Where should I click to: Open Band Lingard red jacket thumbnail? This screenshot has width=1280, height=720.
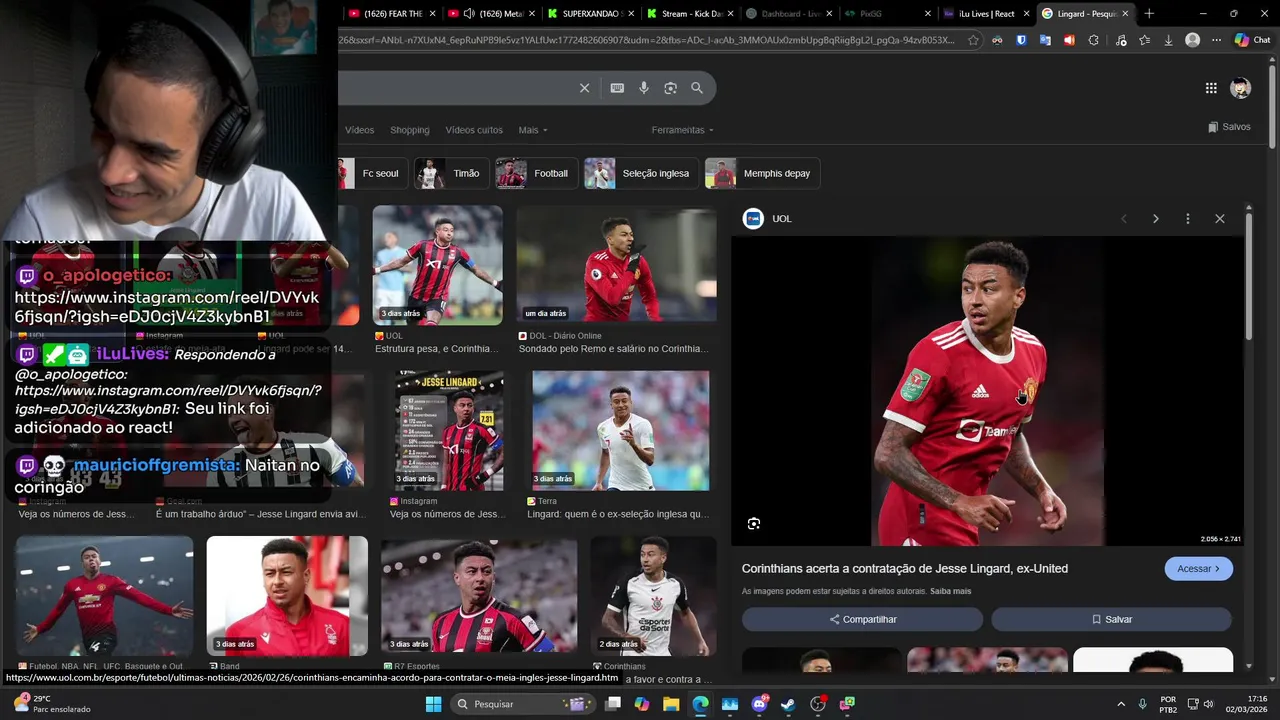click(287, 596)
